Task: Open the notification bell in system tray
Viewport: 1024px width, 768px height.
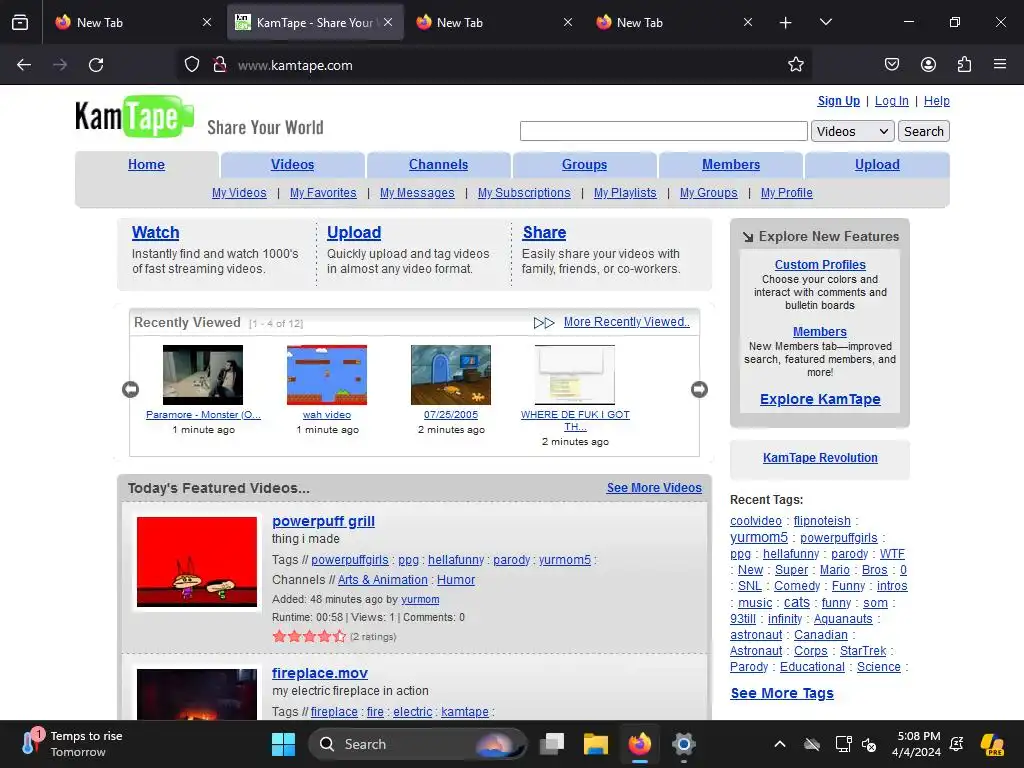Action: (957, 744)
